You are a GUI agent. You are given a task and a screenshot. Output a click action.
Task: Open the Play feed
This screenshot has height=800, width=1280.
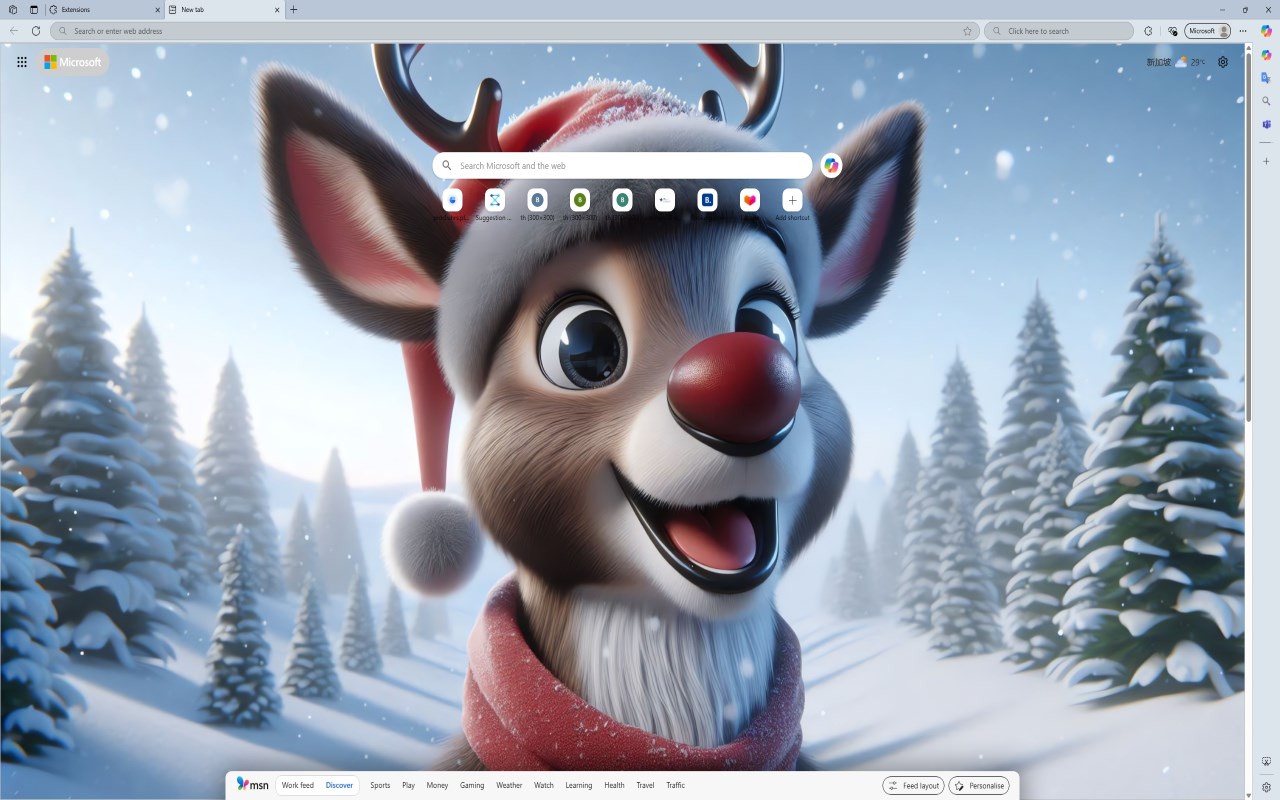tap(408, 785)
